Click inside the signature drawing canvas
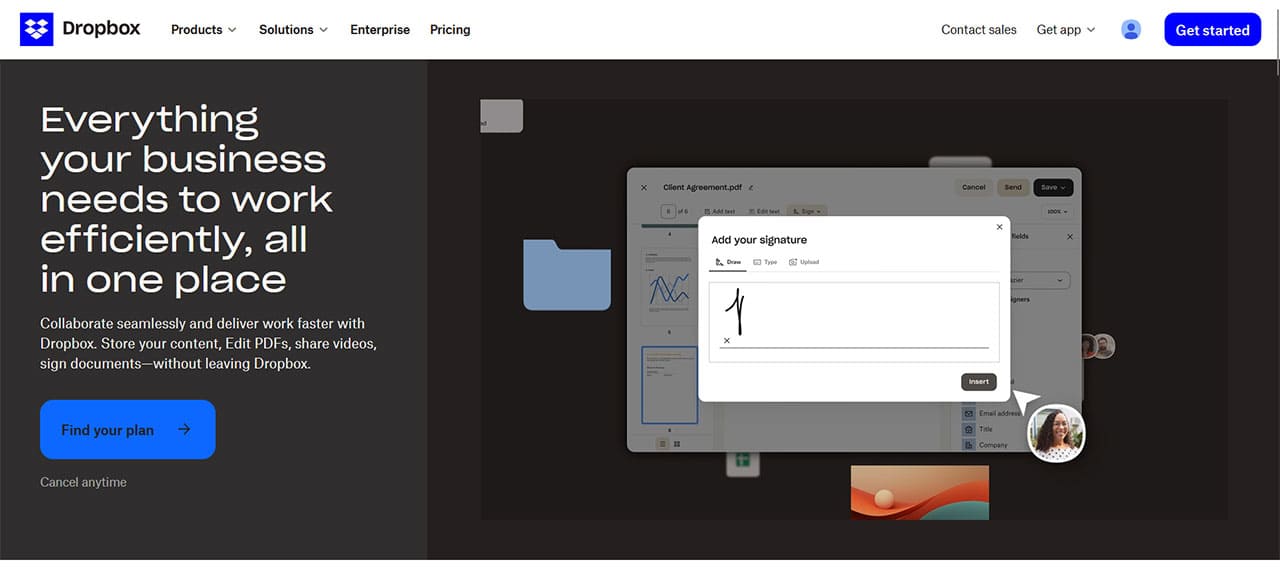Screen dimensions: 1280x582 854,321
